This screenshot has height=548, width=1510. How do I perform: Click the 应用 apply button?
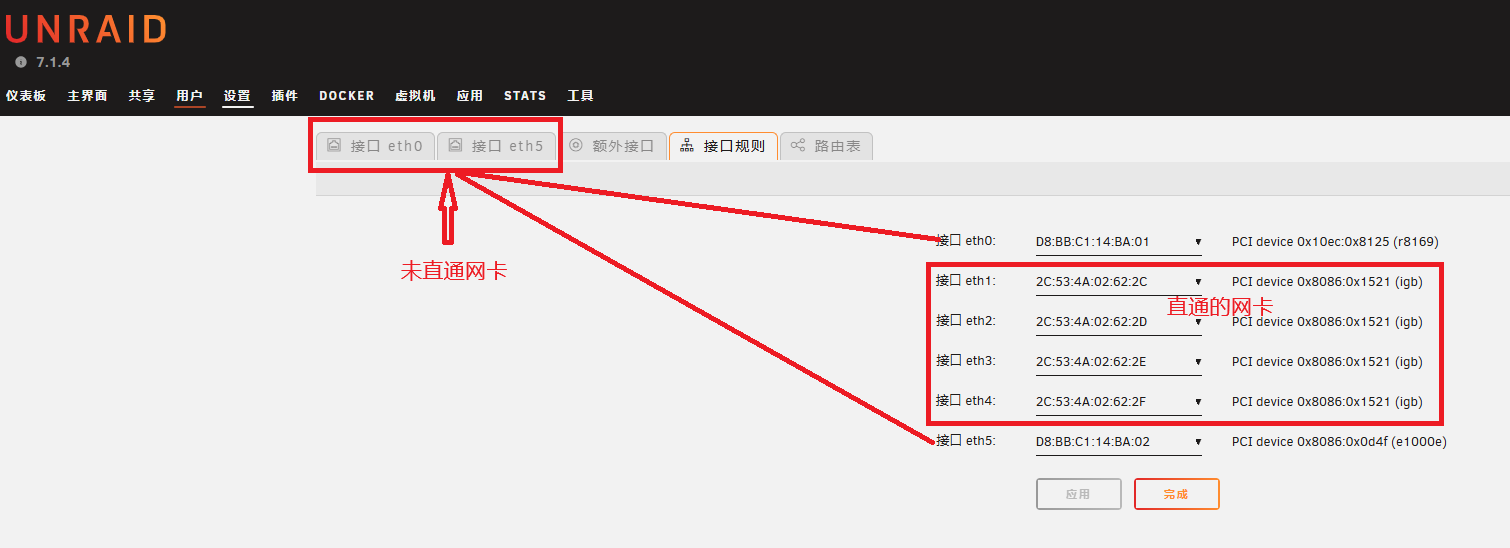coord(1078,494)
